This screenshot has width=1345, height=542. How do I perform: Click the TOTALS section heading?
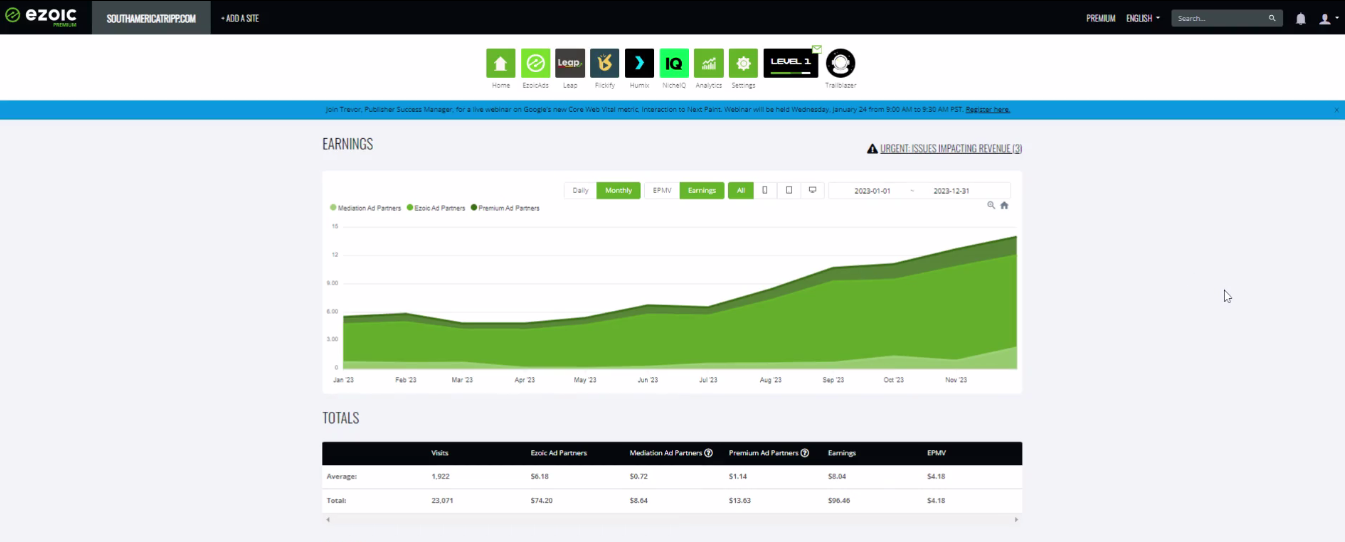pyautogui.click(x=341, y=418)
